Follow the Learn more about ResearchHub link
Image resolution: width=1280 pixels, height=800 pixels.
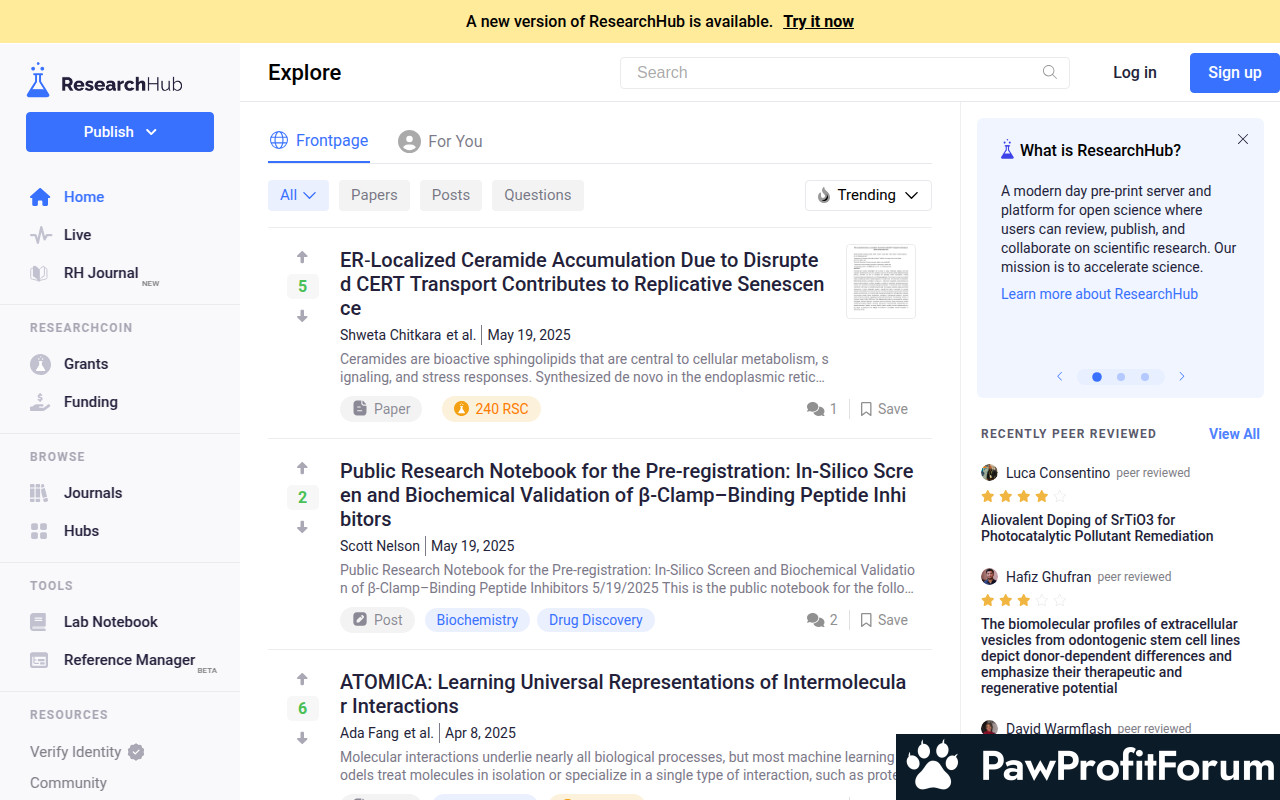click(x=1099, y=294)
